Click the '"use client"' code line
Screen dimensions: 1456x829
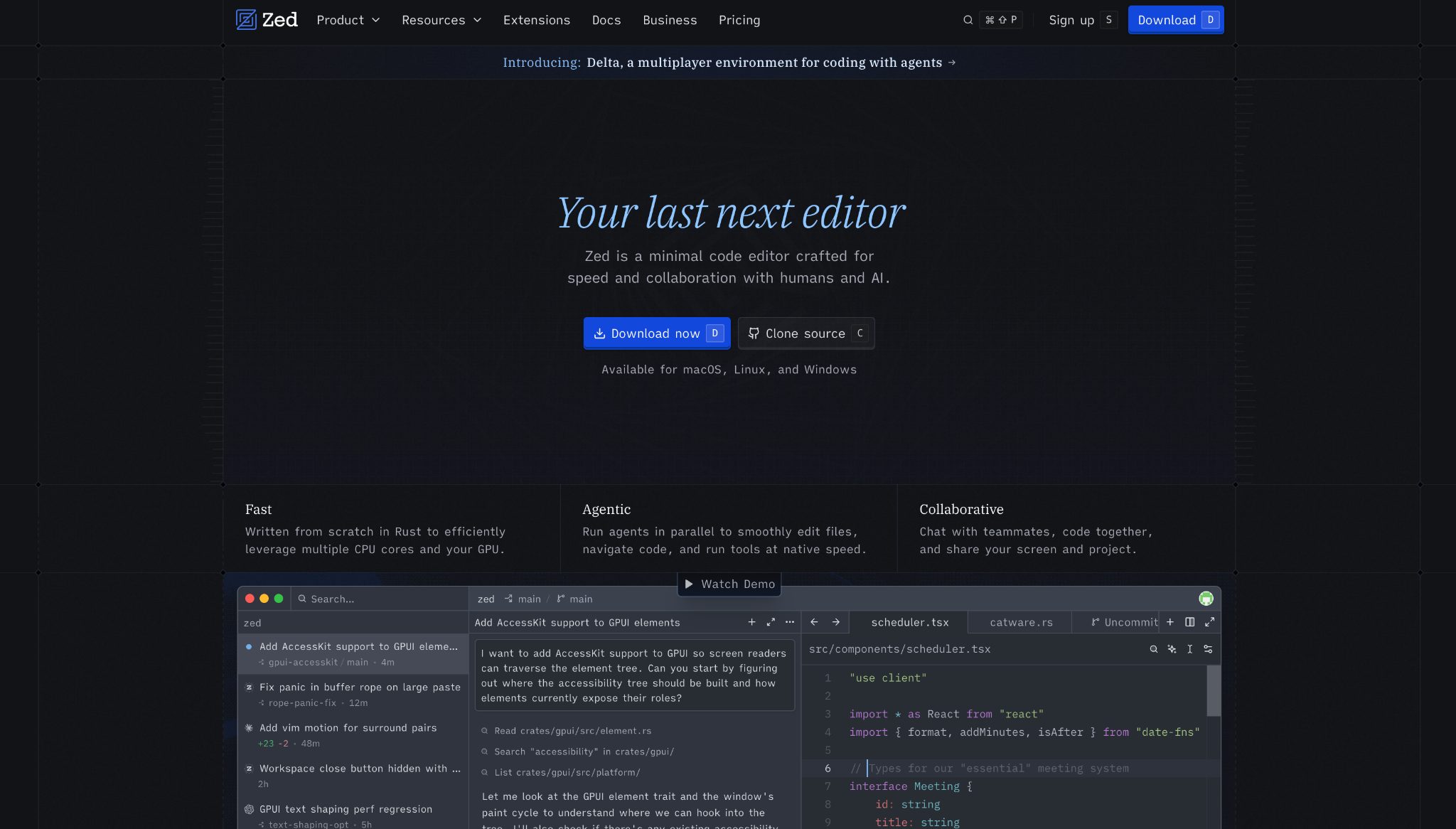coord(888,678)
